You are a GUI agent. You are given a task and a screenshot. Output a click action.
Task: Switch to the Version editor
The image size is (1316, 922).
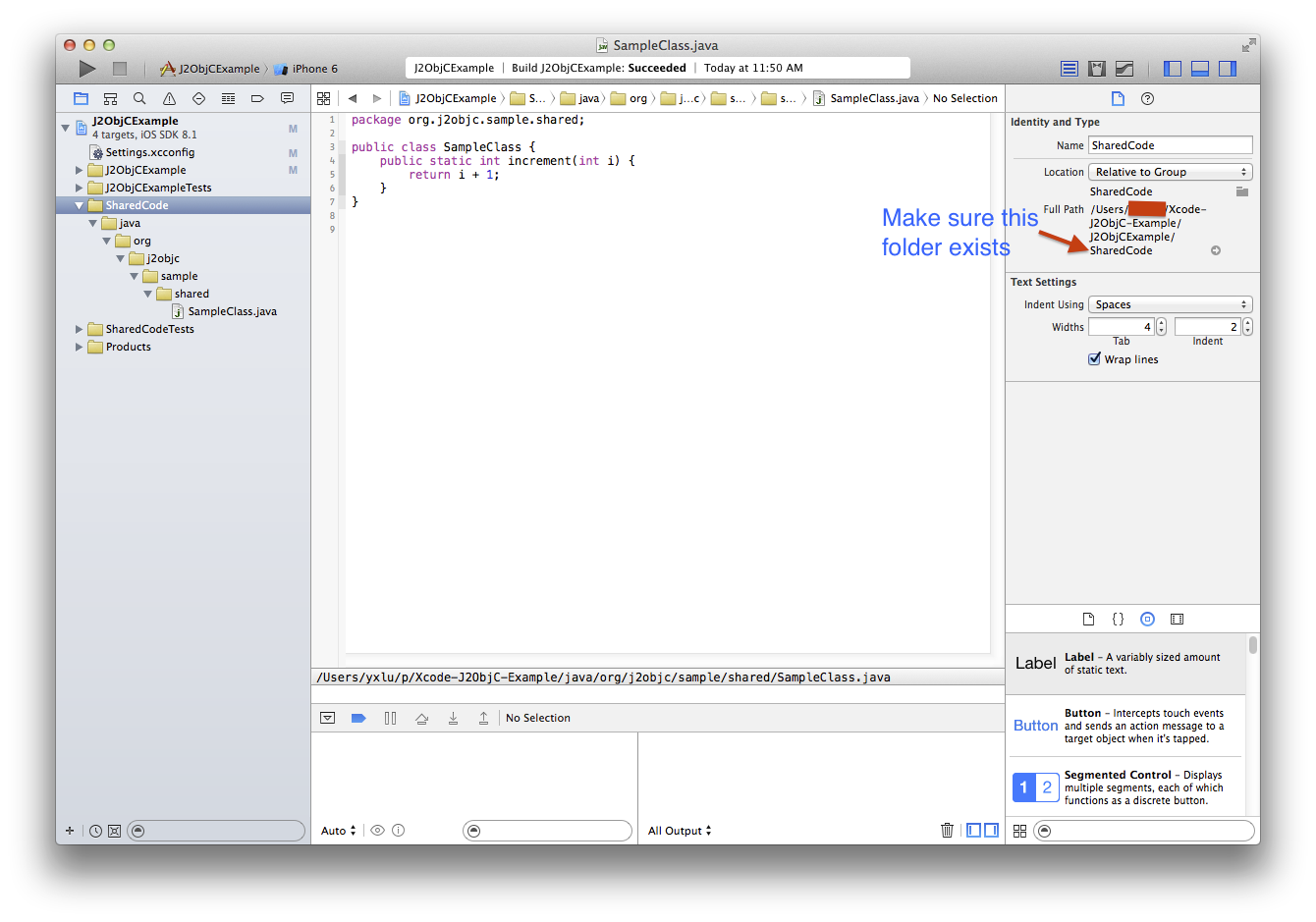pos(1124,69)
